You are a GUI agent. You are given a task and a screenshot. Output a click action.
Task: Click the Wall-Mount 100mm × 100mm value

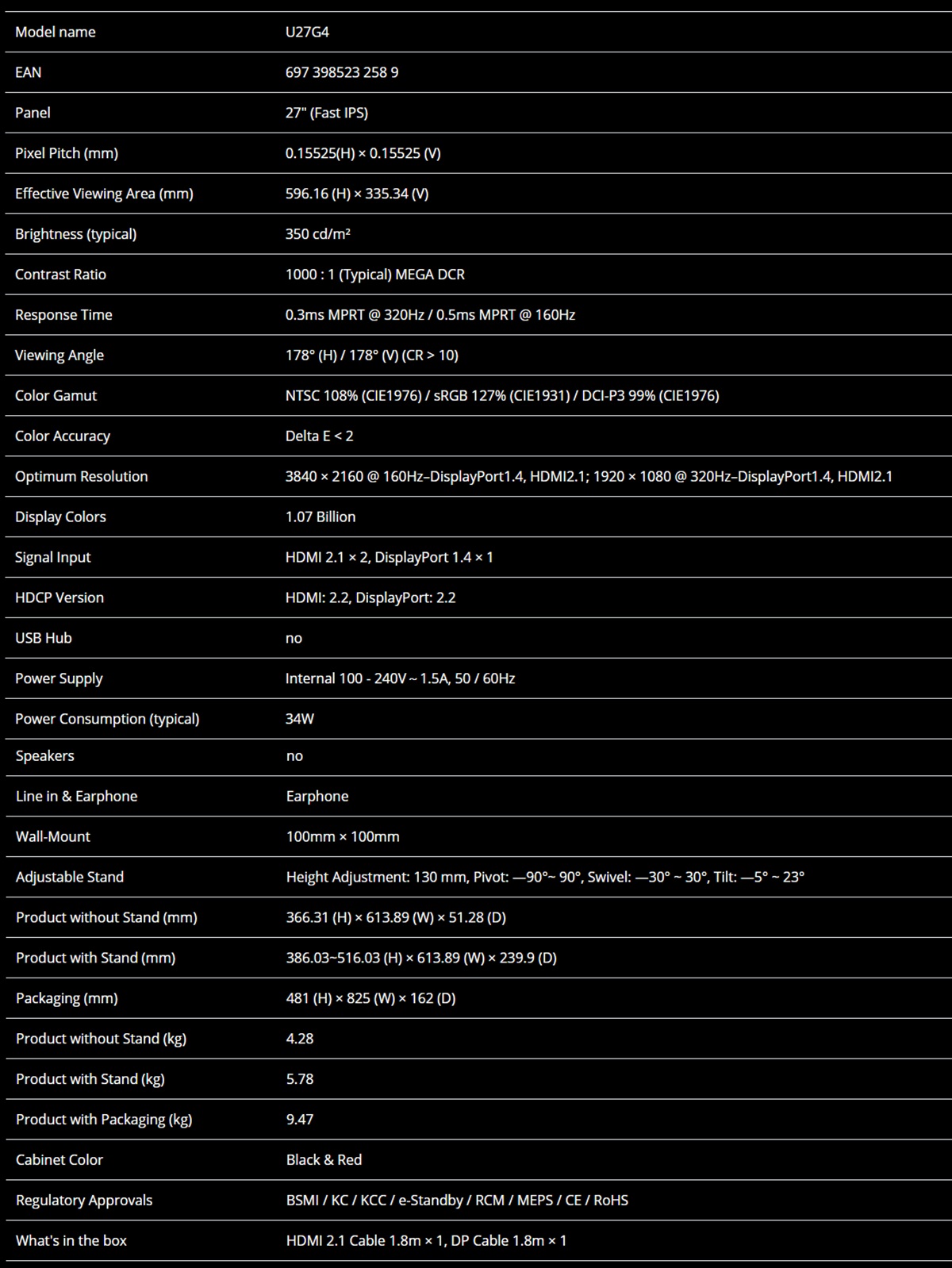[343, 837]
